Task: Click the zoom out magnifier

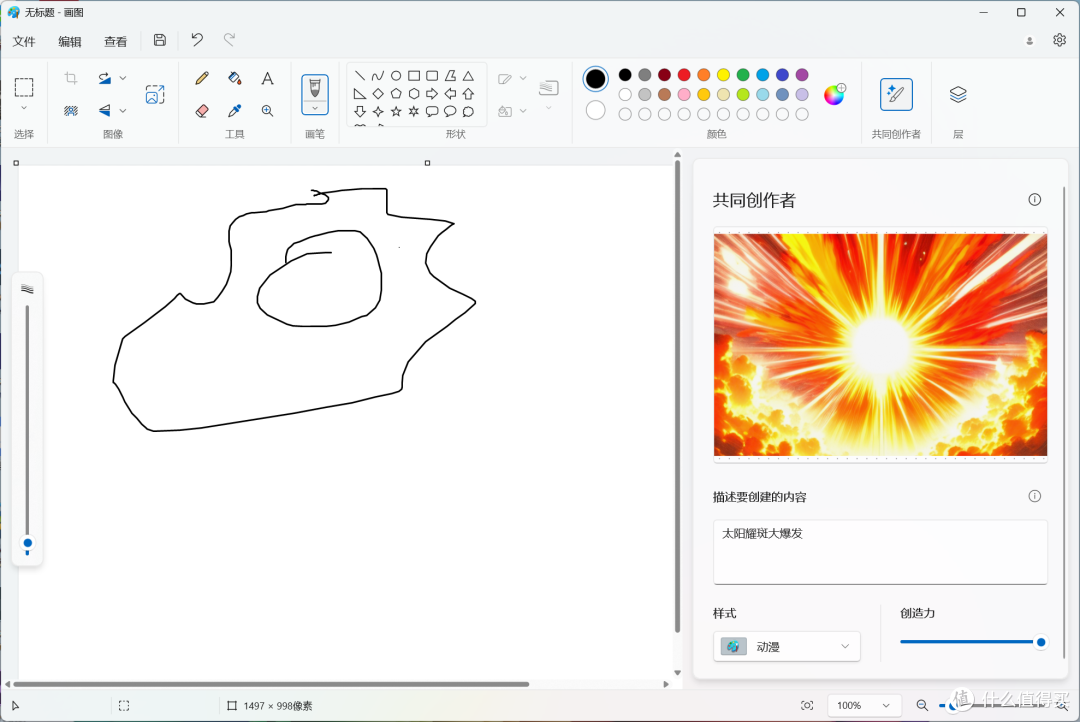Action: pyautogui.click(x=922, y=705)
